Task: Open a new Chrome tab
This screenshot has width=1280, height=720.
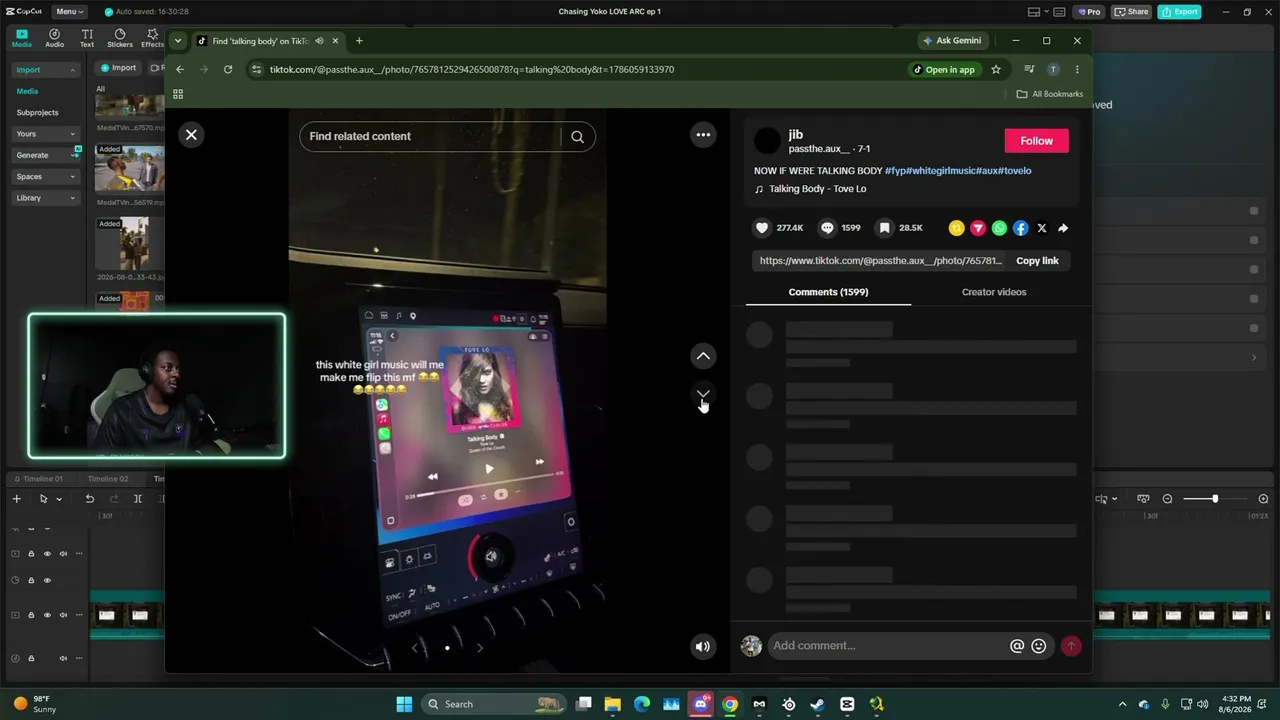Action: click(x=359, y=41)
